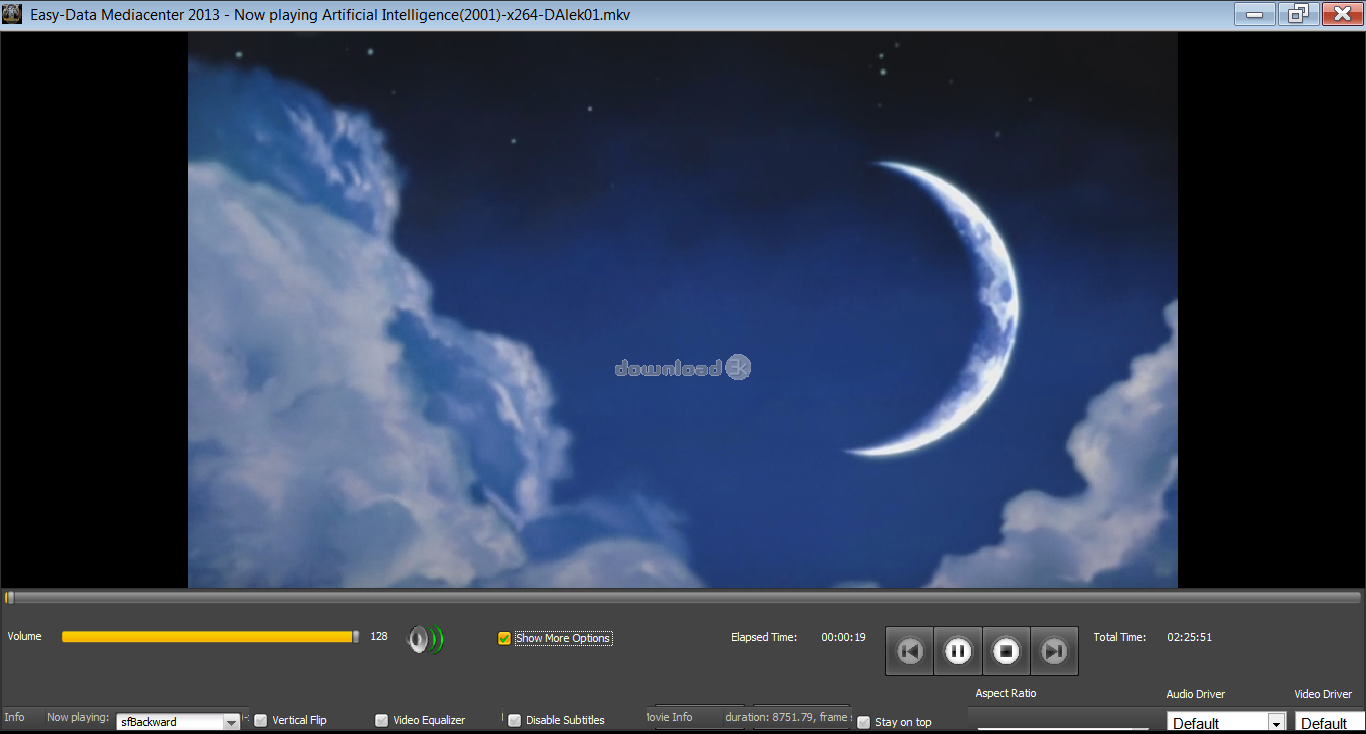This screenshot has height=734, width=1366.
Task: Pause the playing movie
Action: 958,651
